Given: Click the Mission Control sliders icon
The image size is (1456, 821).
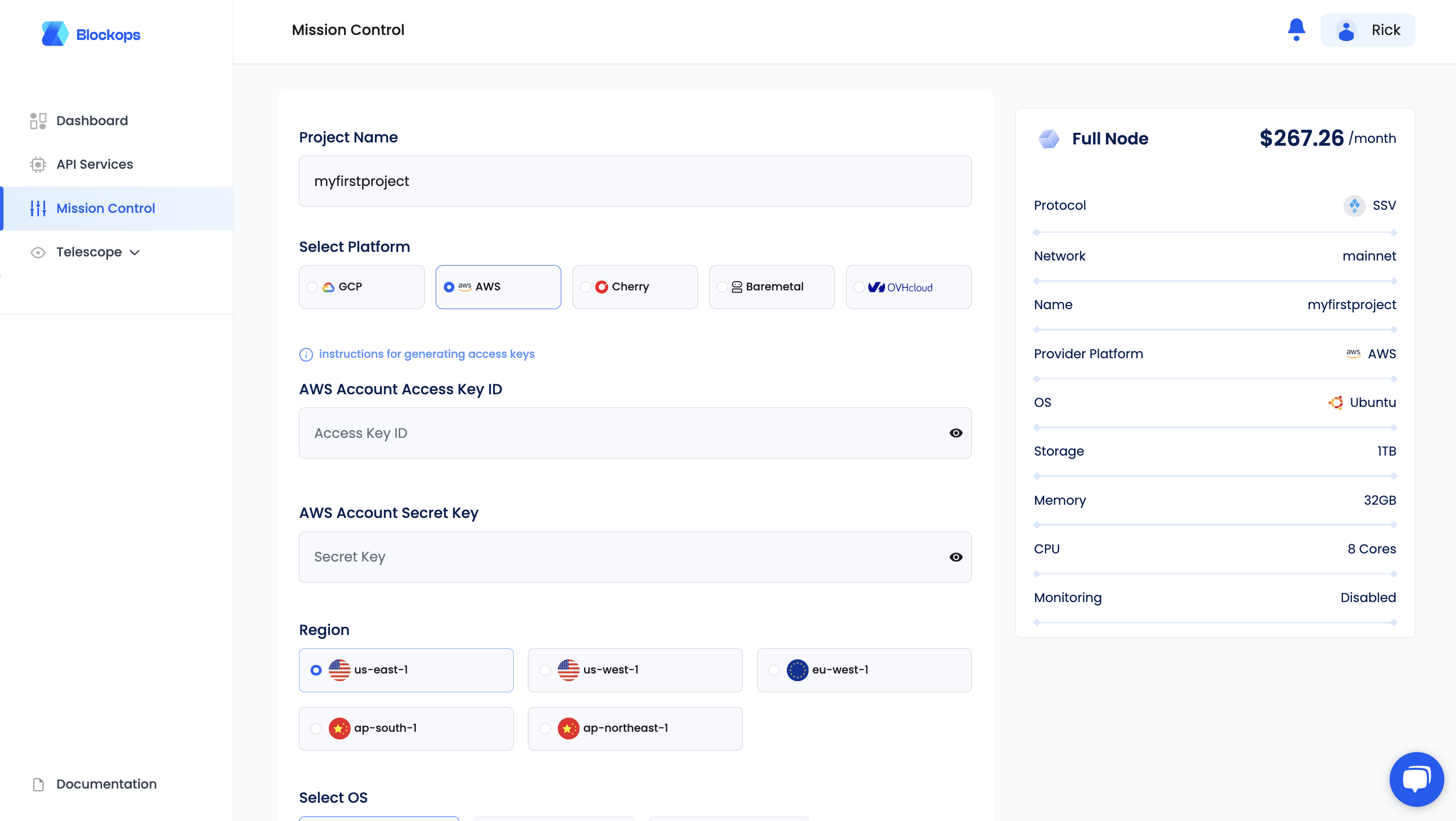Looking at the screenshot, I should 38,208.
